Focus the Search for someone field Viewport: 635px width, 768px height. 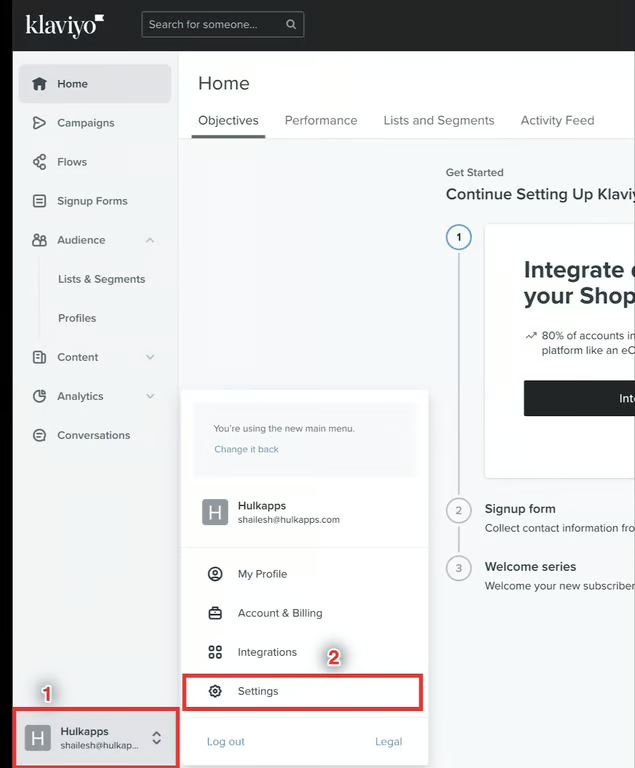(222, 24)
